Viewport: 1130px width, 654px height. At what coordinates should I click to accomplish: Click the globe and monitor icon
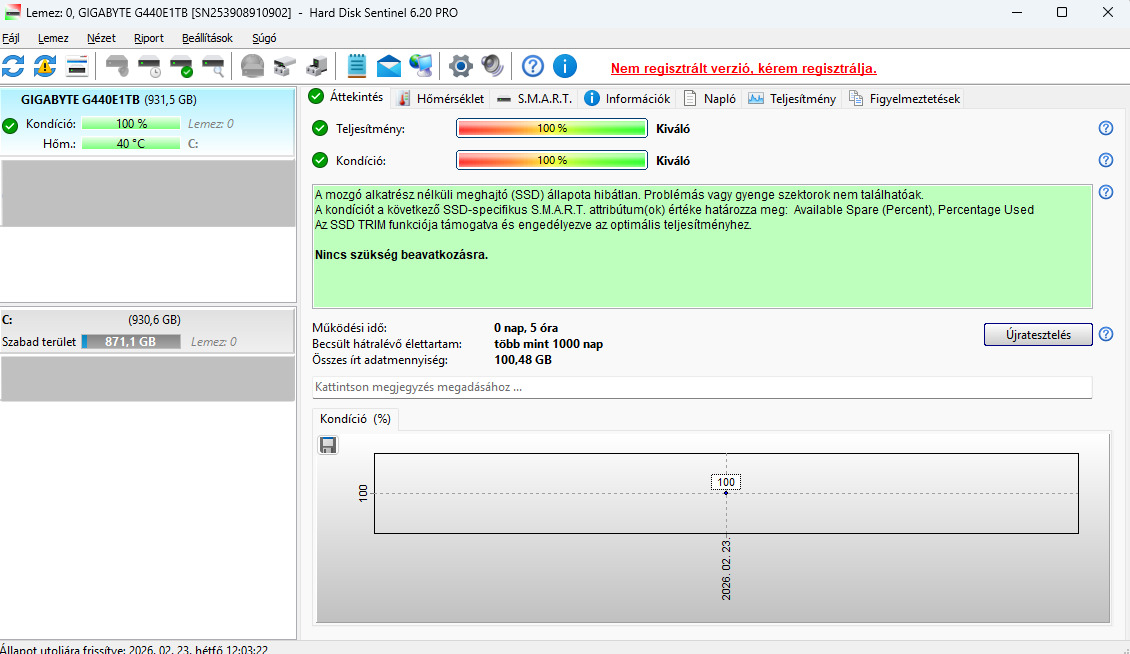pyautogui.click(x=421, y=66)
